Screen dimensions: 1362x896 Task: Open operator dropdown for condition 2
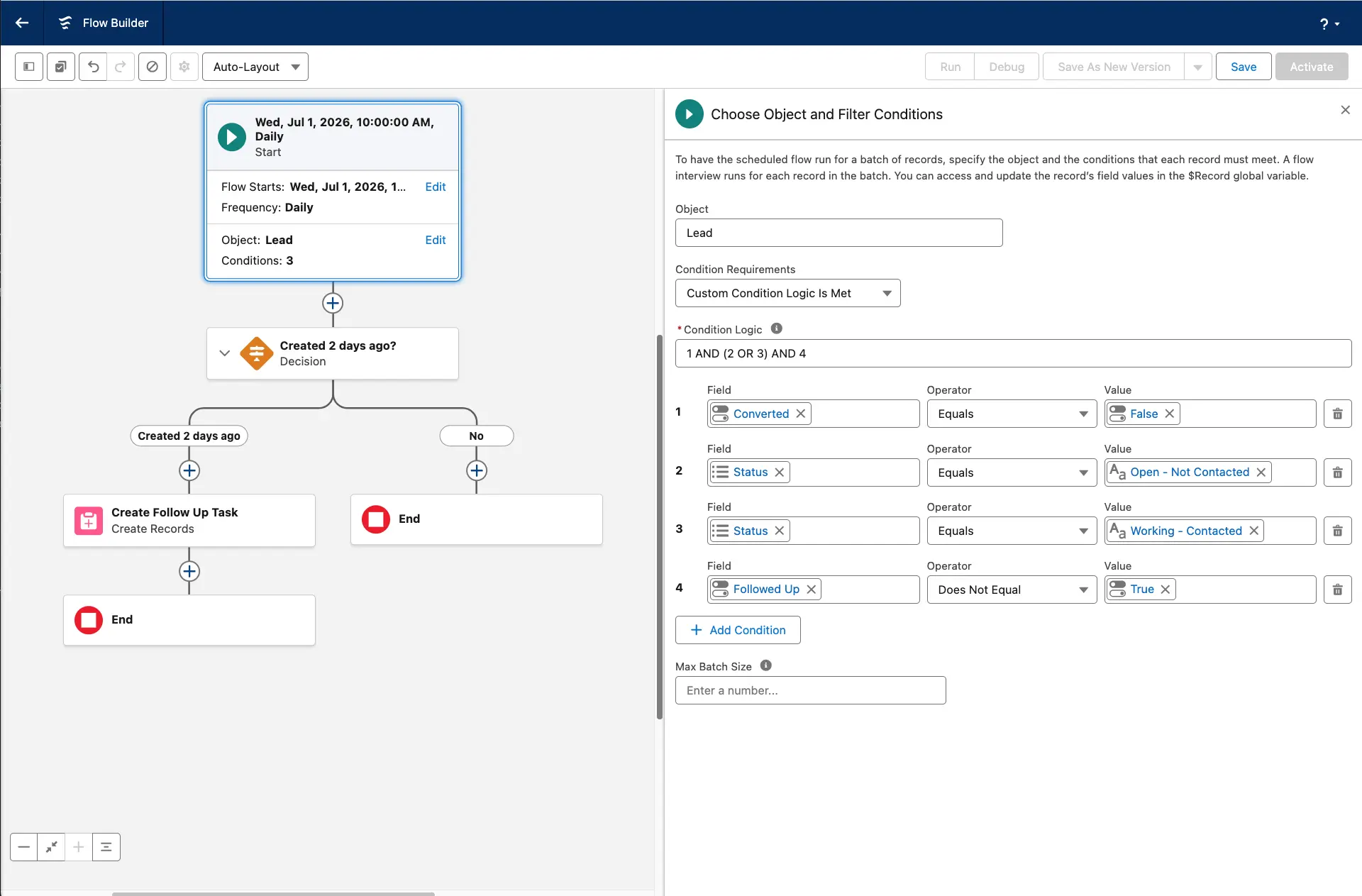[1012, 472]
